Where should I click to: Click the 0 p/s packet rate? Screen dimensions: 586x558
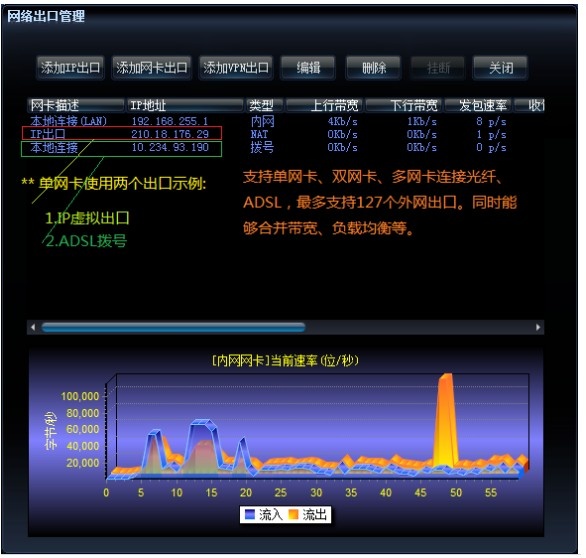[x=491, y=148]
